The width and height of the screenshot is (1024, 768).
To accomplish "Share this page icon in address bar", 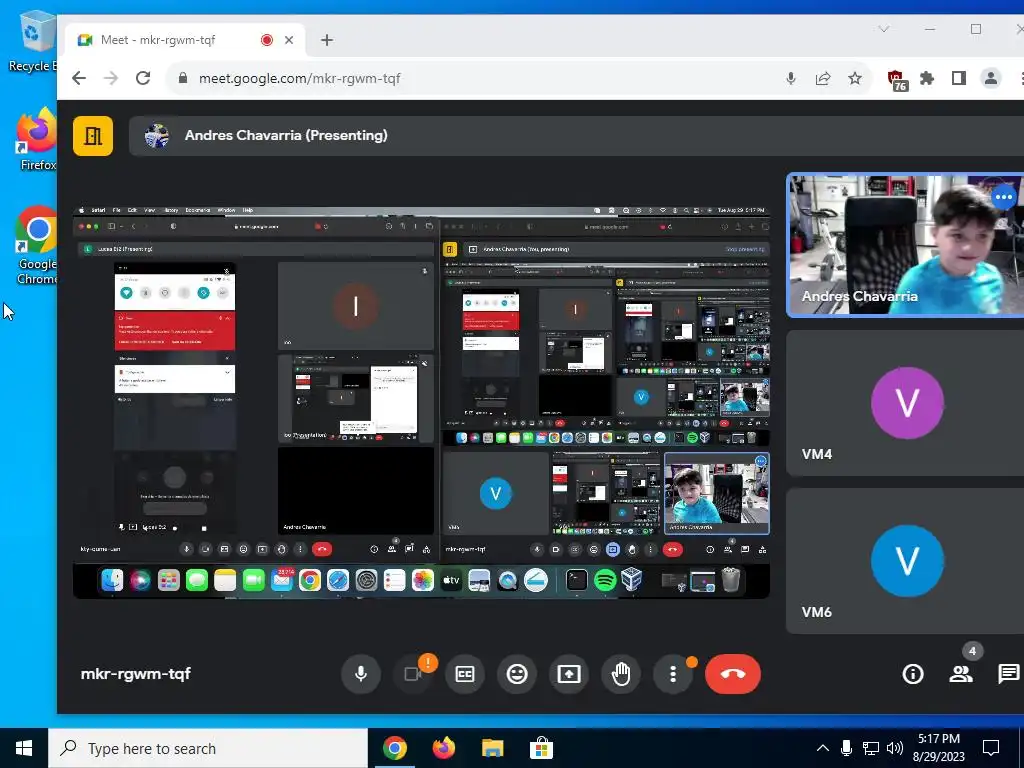I will click(x=823, y=78).
